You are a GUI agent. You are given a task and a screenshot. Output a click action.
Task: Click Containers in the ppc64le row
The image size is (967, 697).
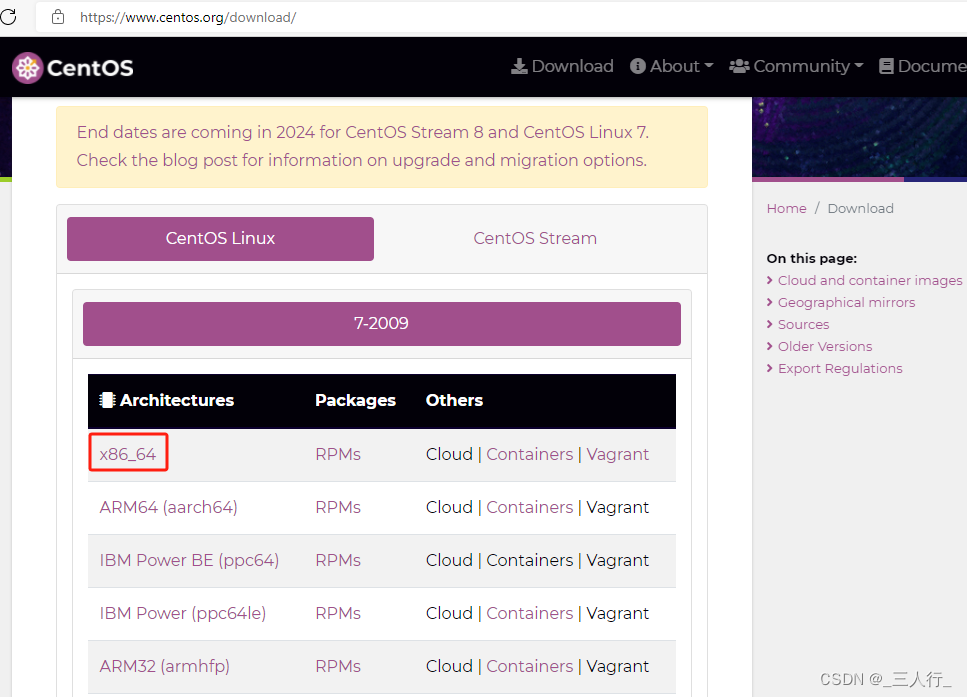click(530, 613)
